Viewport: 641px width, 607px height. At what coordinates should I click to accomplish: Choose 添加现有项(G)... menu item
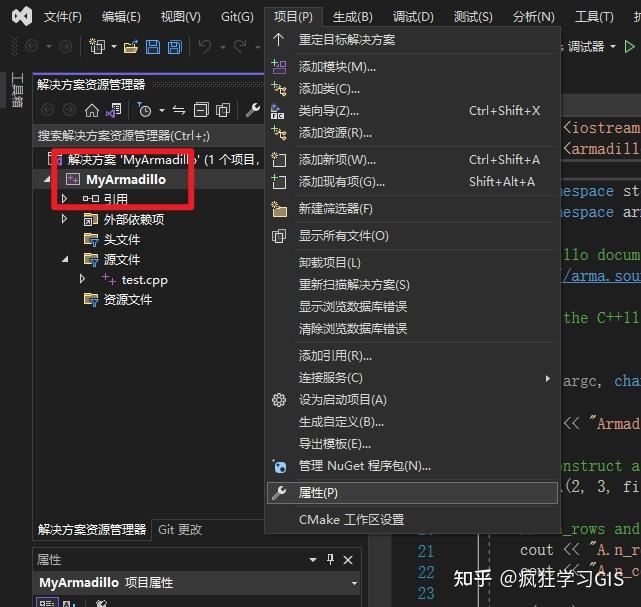413,181
